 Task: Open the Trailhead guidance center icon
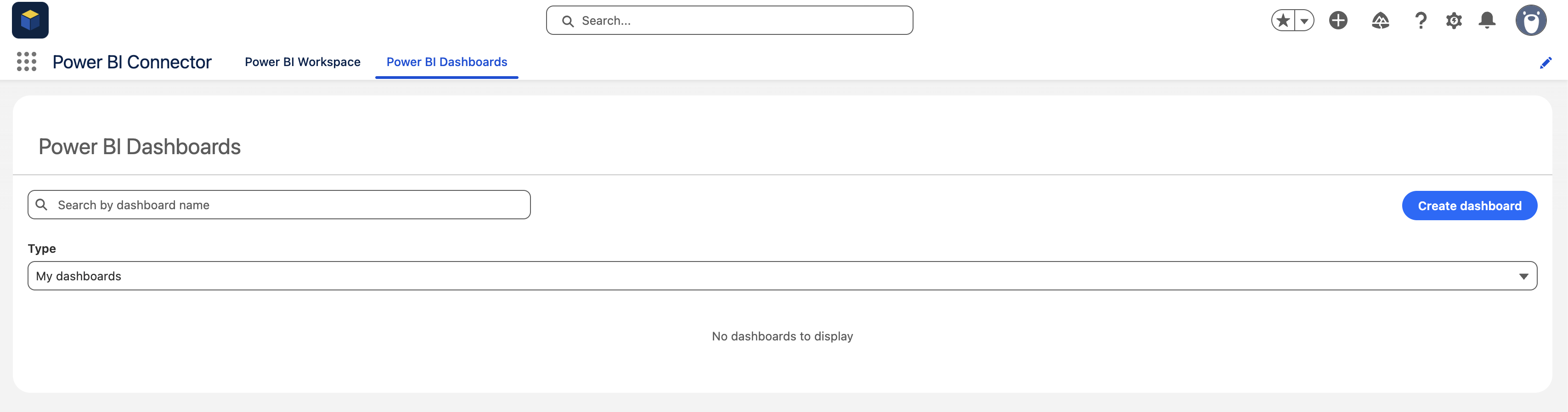click(1380, 21)
